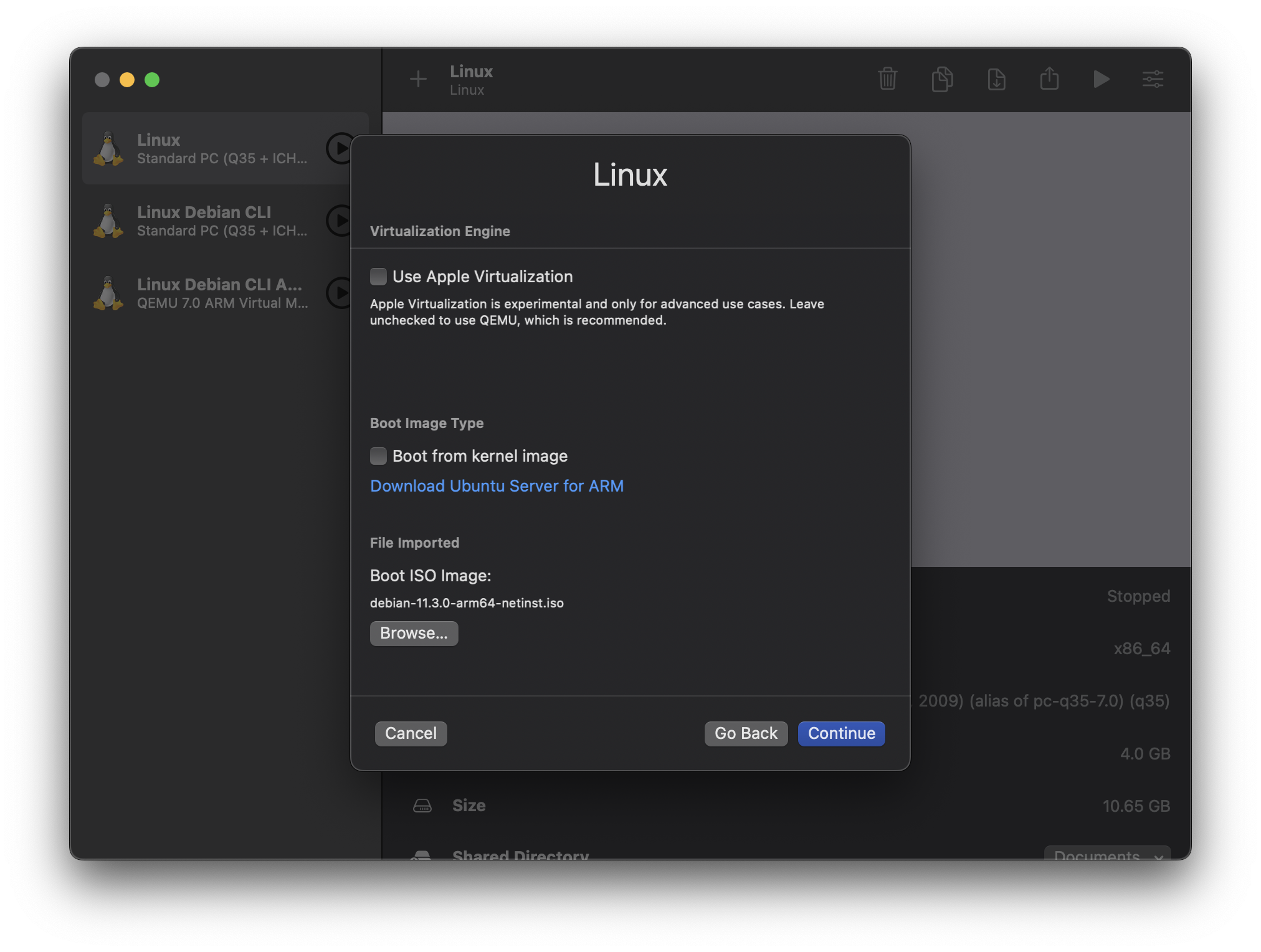Viewport: 1261px width, 952px height.
Task: Save the VM with the download icon
Action: pyautogui.click(x=996, y=79)
